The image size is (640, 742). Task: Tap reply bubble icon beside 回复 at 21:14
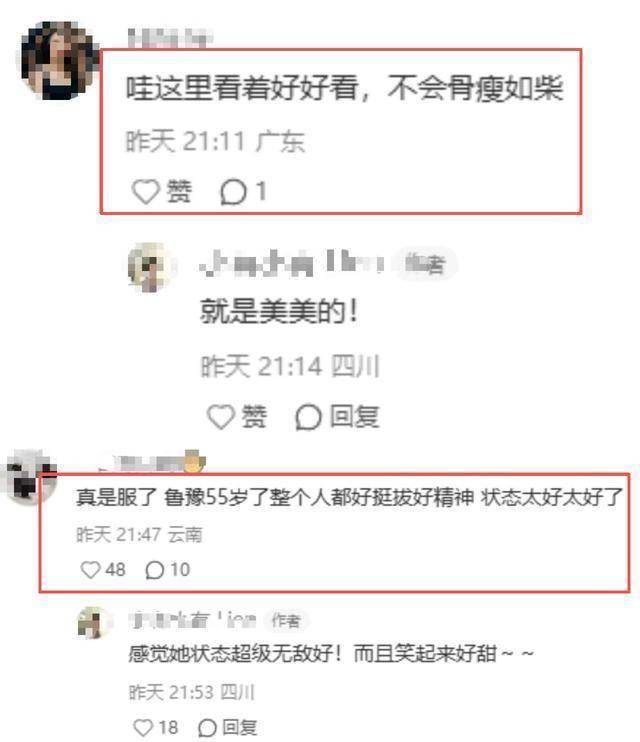click(309, 417)
